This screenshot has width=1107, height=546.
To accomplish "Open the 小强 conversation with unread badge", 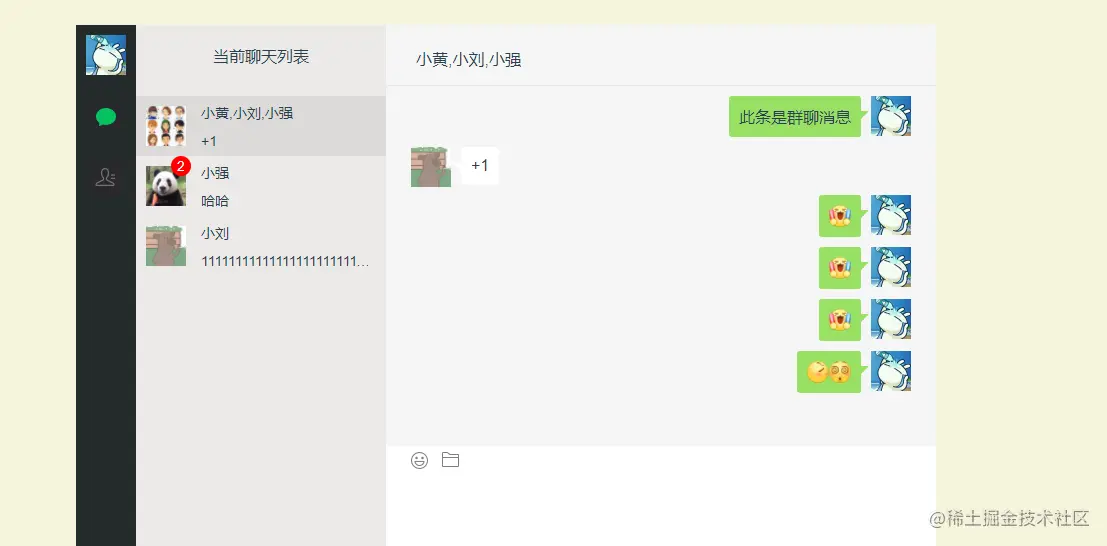I will (261, 186).
